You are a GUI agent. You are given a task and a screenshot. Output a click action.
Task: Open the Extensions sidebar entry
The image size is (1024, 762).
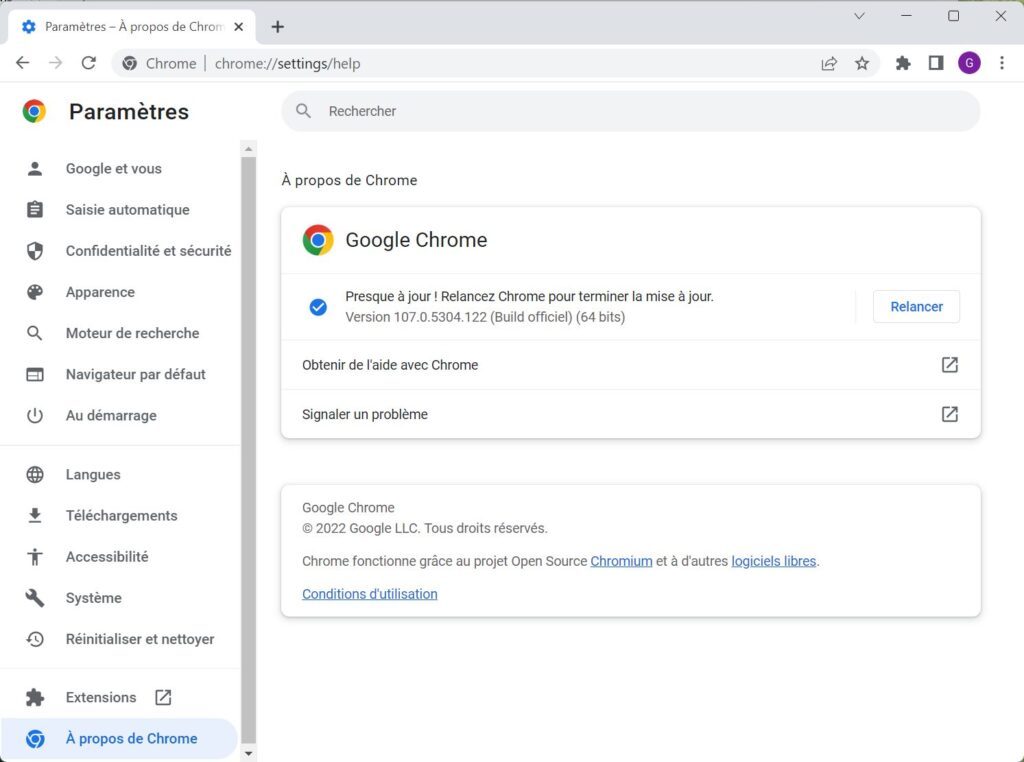tap(120, 697)
